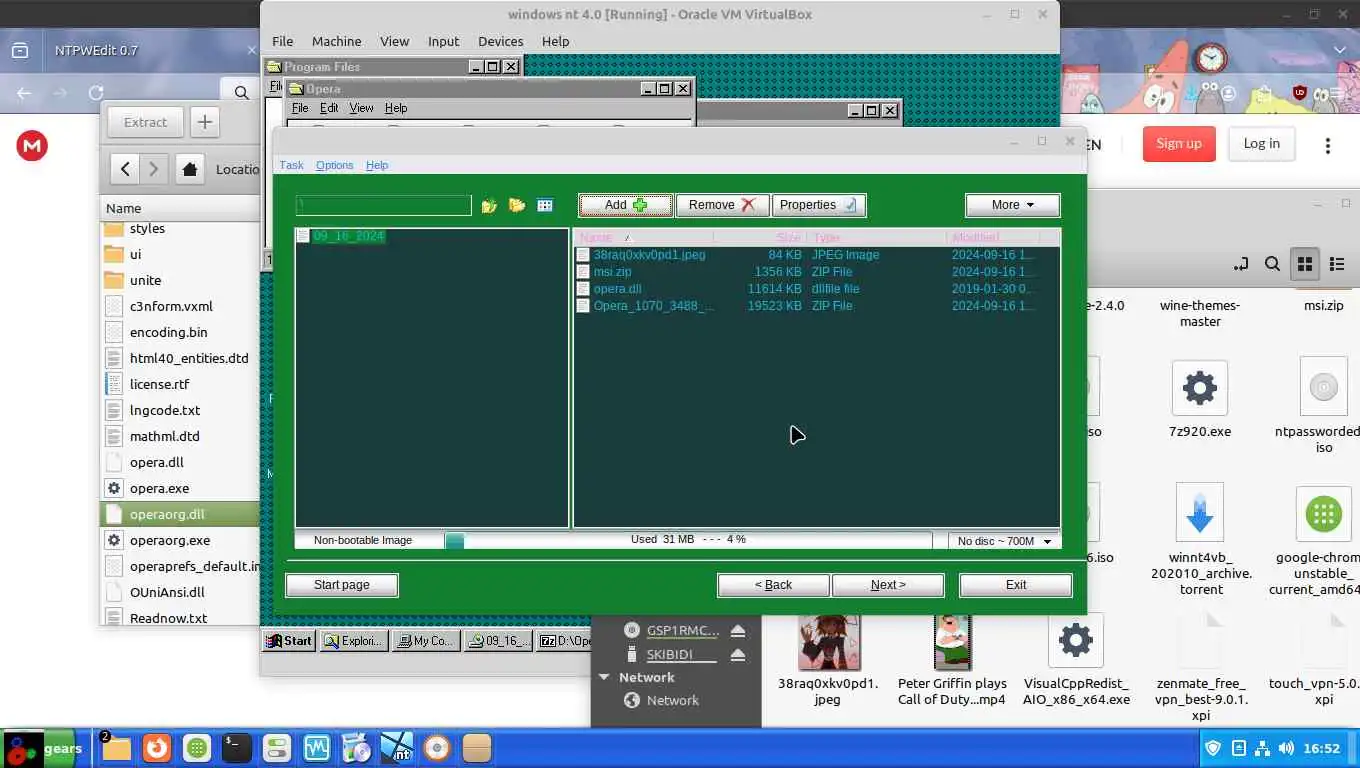Select operaorg.dll in the archive file list
The image size is (1360, 768).
(180, 514)
